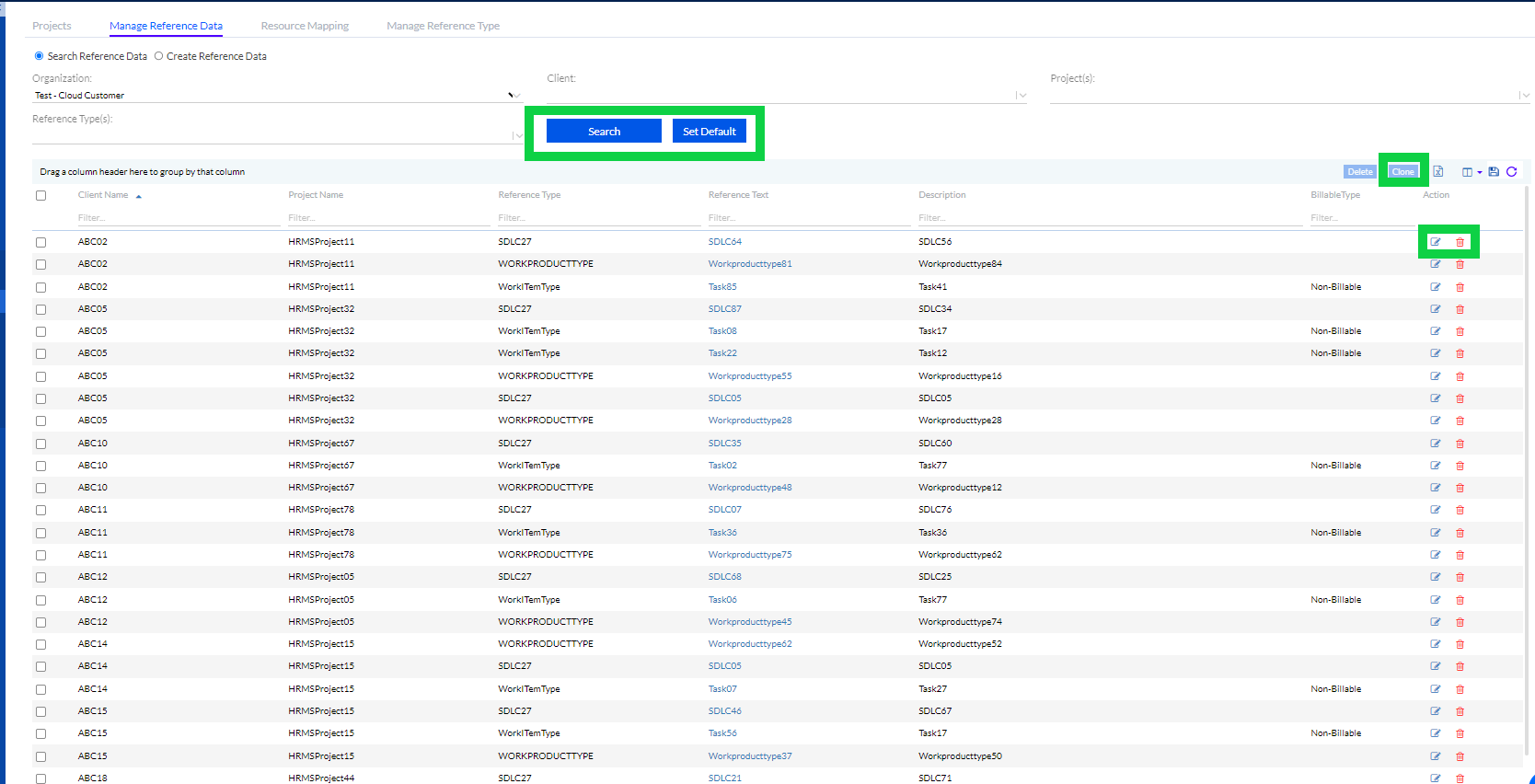The image size is (1535, 784).
Task: Open the SDLC46 reference link
Action: pyautogui.click(x=725, y=711)
